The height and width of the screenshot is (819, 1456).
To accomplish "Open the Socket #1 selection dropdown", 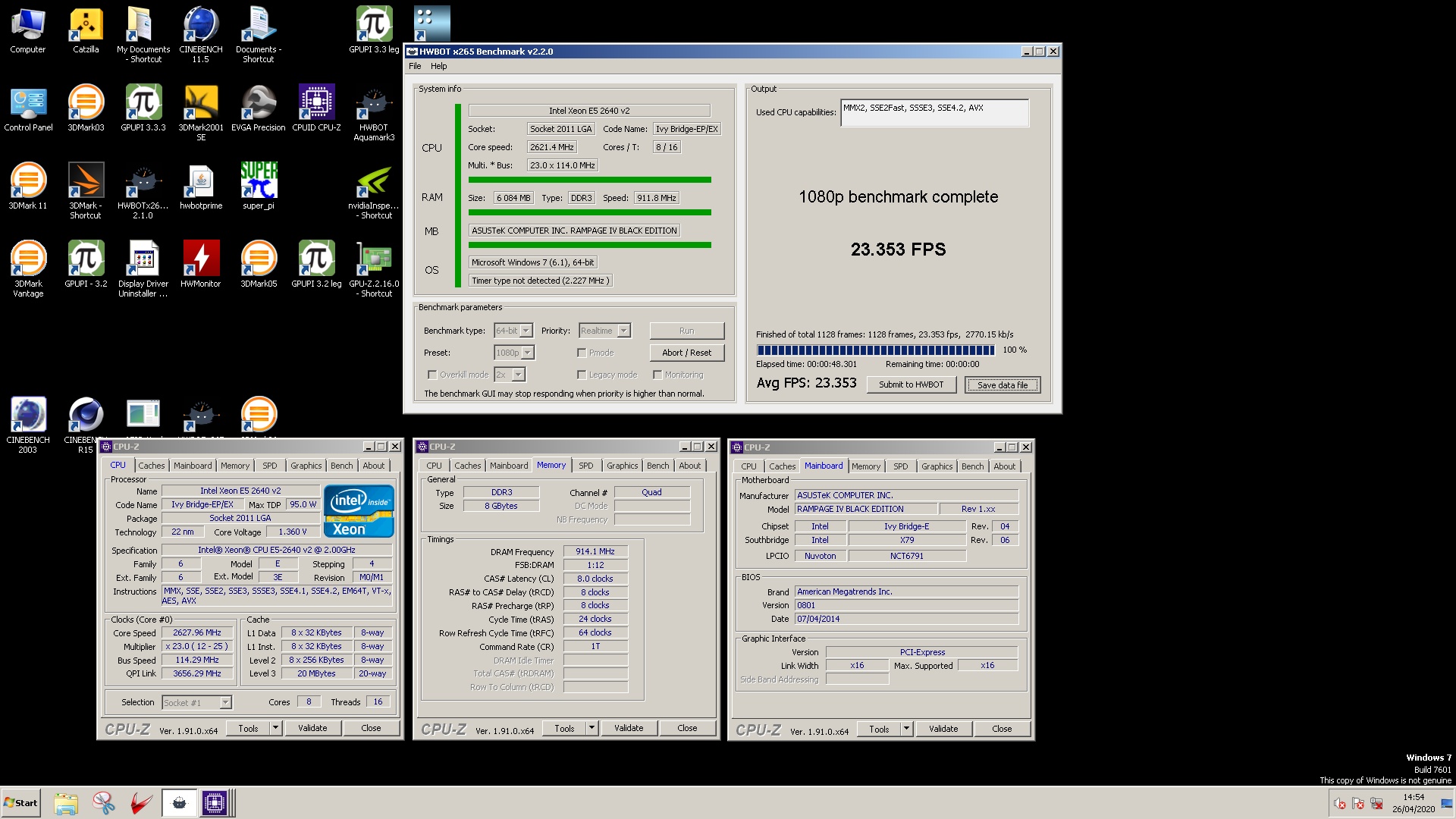I will point(196,702).
